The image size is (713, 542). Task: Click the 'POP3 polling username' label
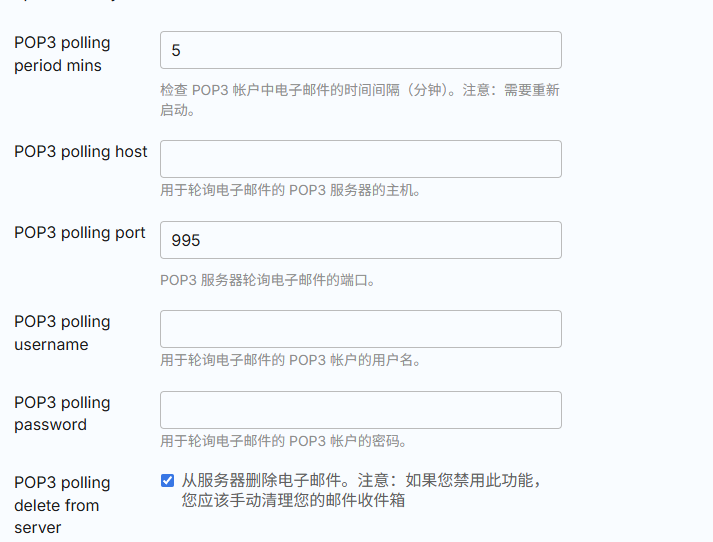click(62, 333)
